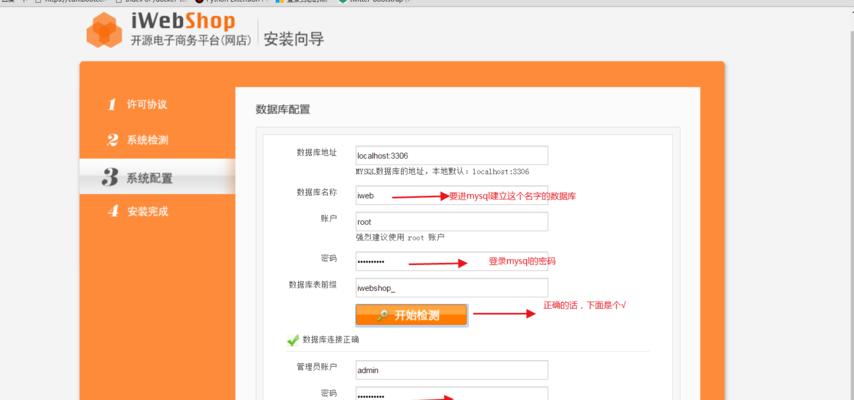Click the 开源电子商务平台(网店) tagline
Viewport: 854px width, 400px height.
tap(191, 40)
